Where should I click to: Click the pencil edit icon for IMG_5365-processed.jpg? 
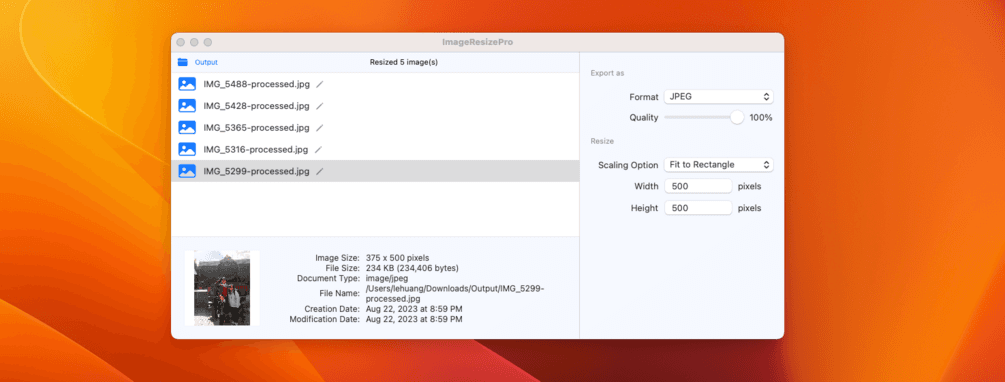click(320, 128)
